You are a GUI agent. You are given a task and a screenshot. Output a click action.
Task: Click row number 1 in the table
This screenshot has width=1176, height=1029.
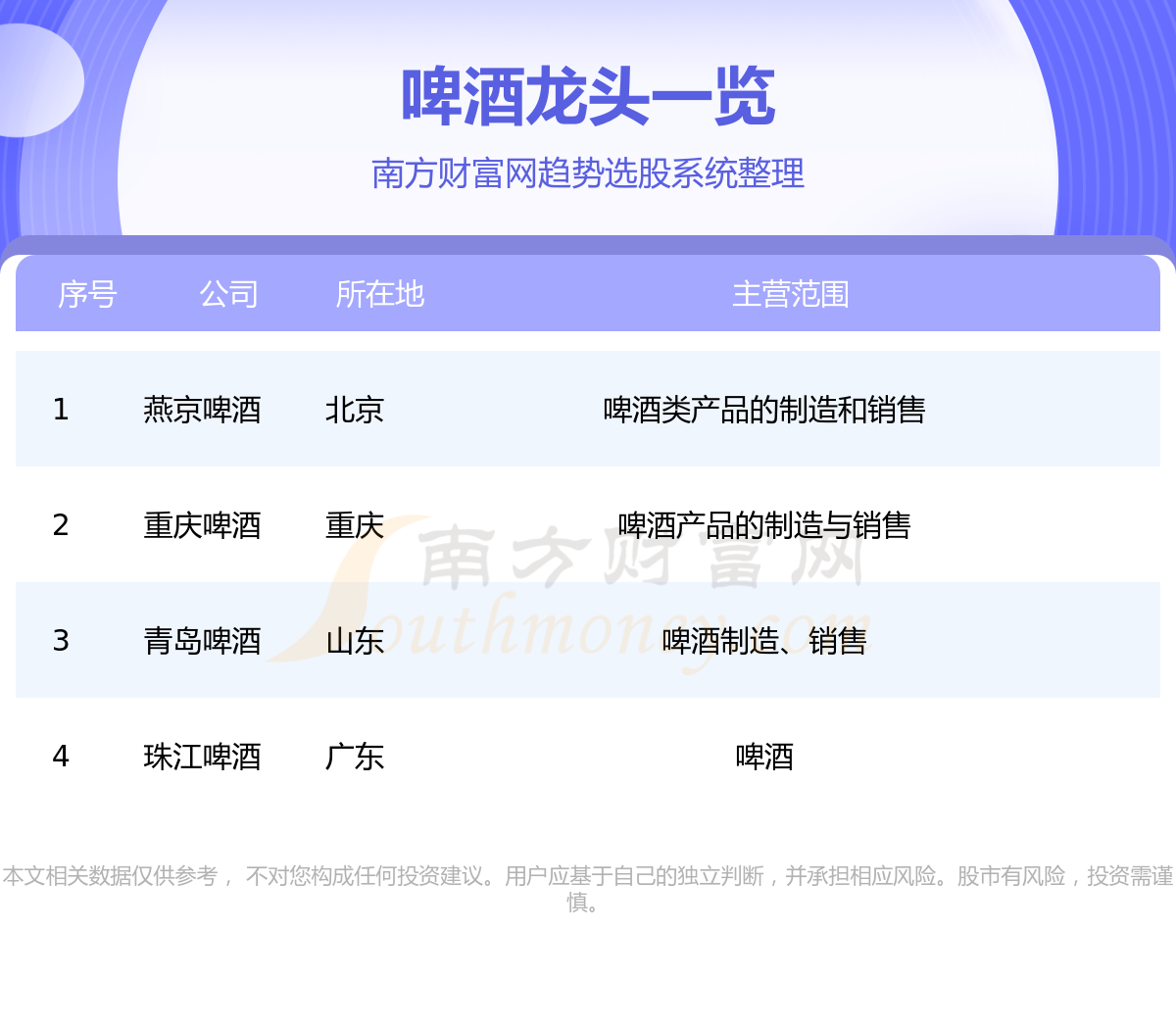click(61, 410)
